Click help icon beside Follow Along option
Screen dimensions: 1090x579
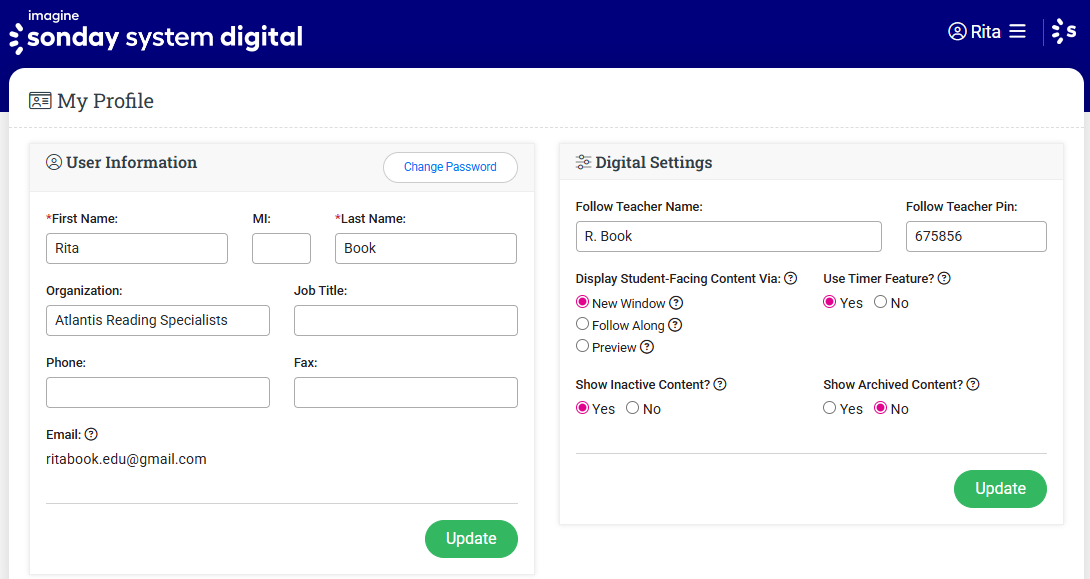click(675, 325)
